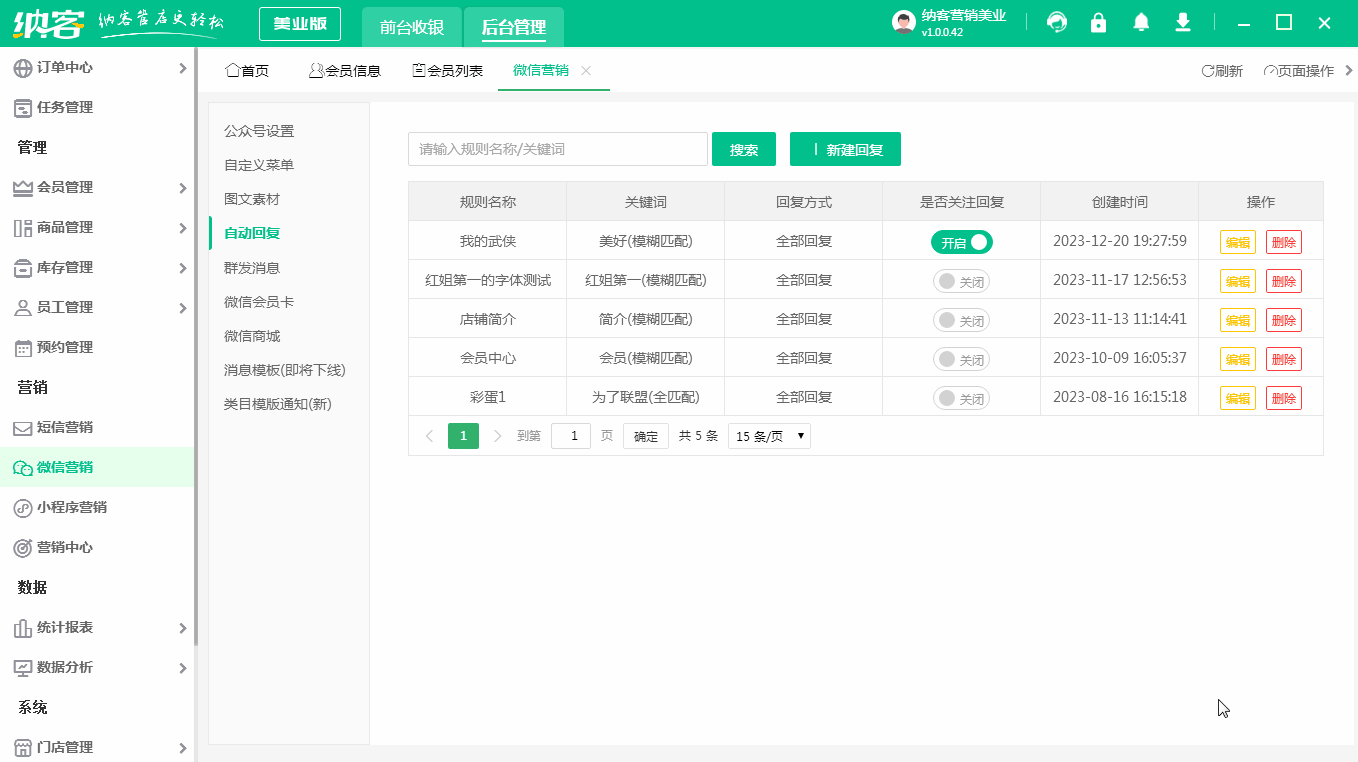Enable follow reply toggle for 彩蛋1
This screenshot has width=1358, height=762.
pos(961,398)
